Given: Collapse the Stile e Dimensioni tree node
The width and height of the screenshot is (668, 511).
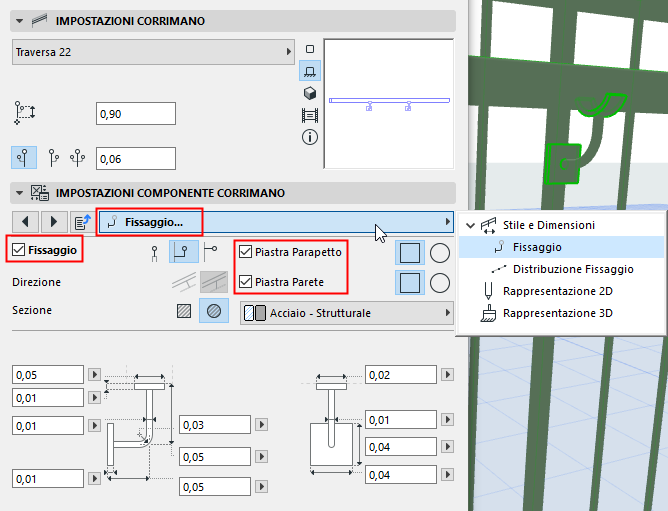Looking at the screenshot, I should (x=470, y=225).
